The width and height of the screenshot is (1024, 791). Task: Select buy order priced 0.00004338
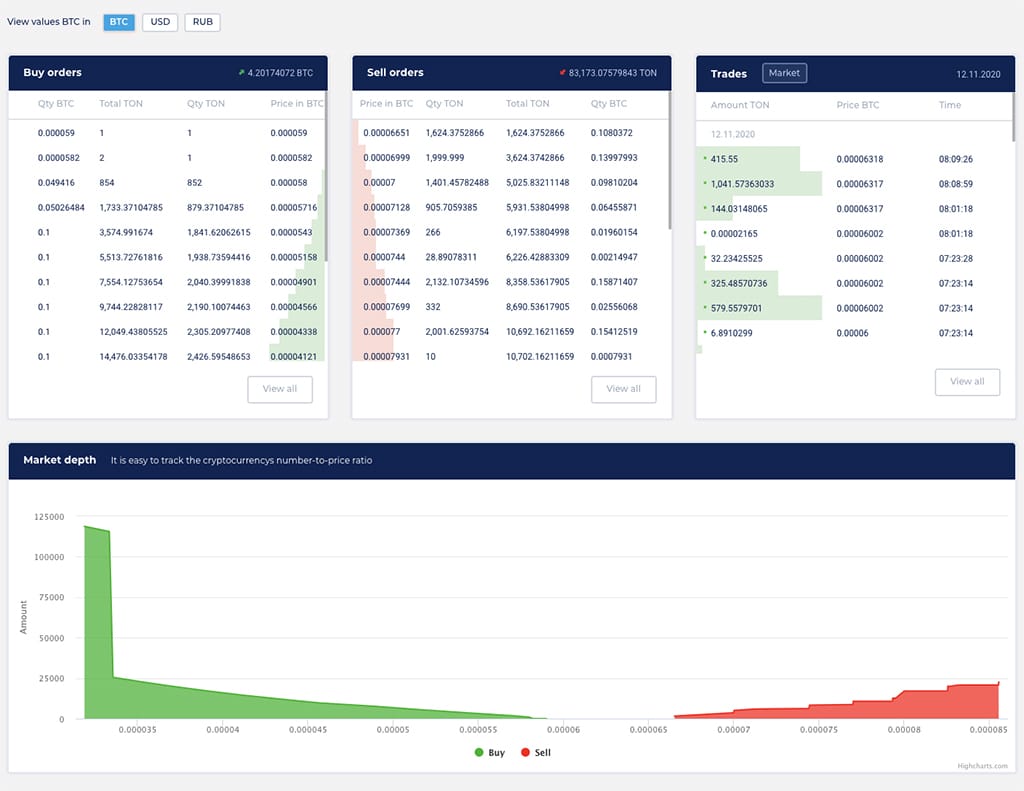click(x=167, y=331)
